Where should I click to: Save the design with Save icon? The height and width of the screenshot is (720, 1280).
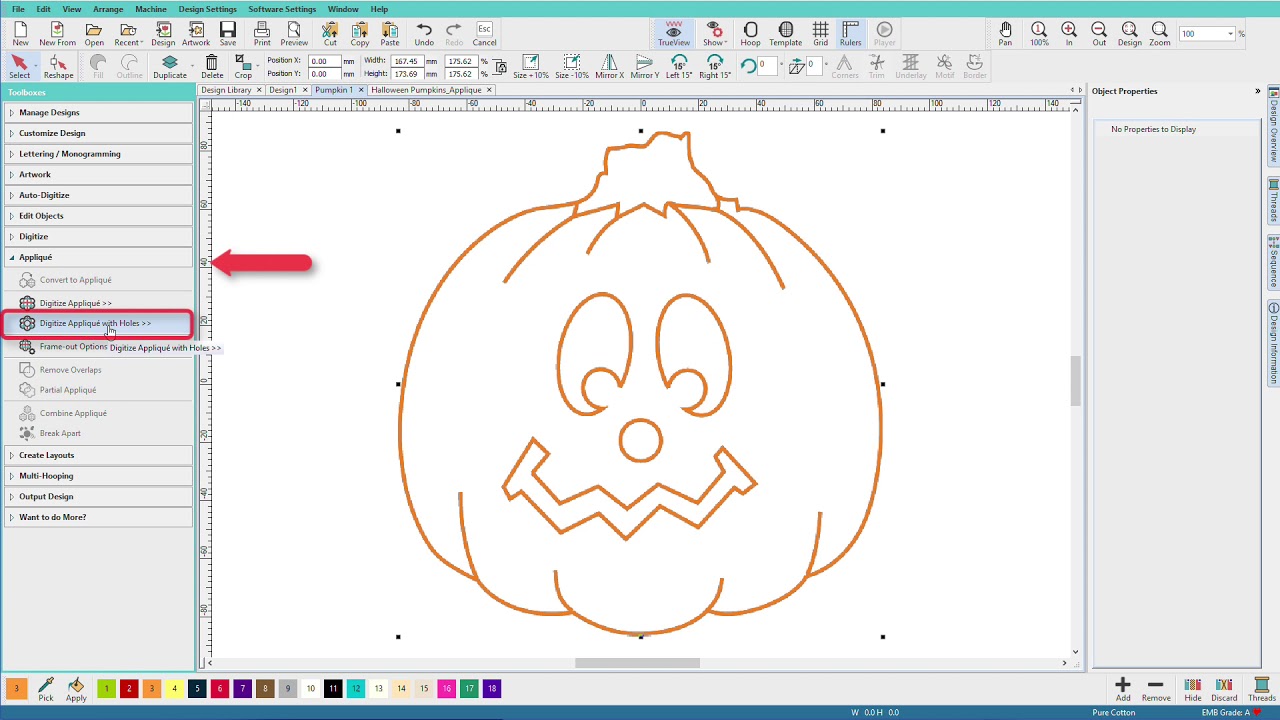tap(228, 34)
